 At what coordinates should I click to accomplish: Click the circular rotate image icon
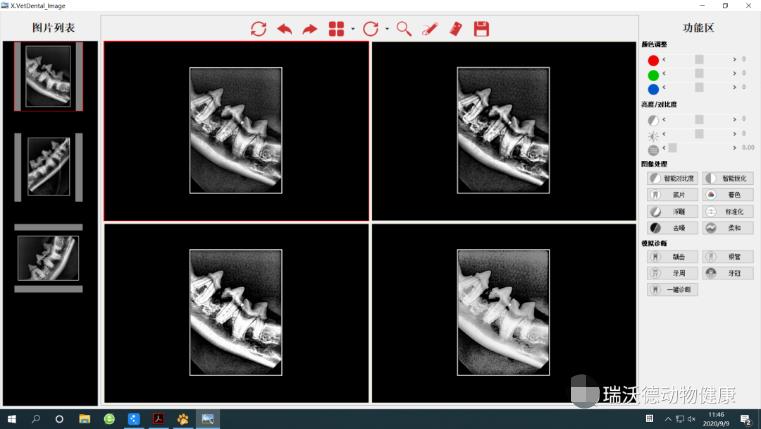click(370, 29)
